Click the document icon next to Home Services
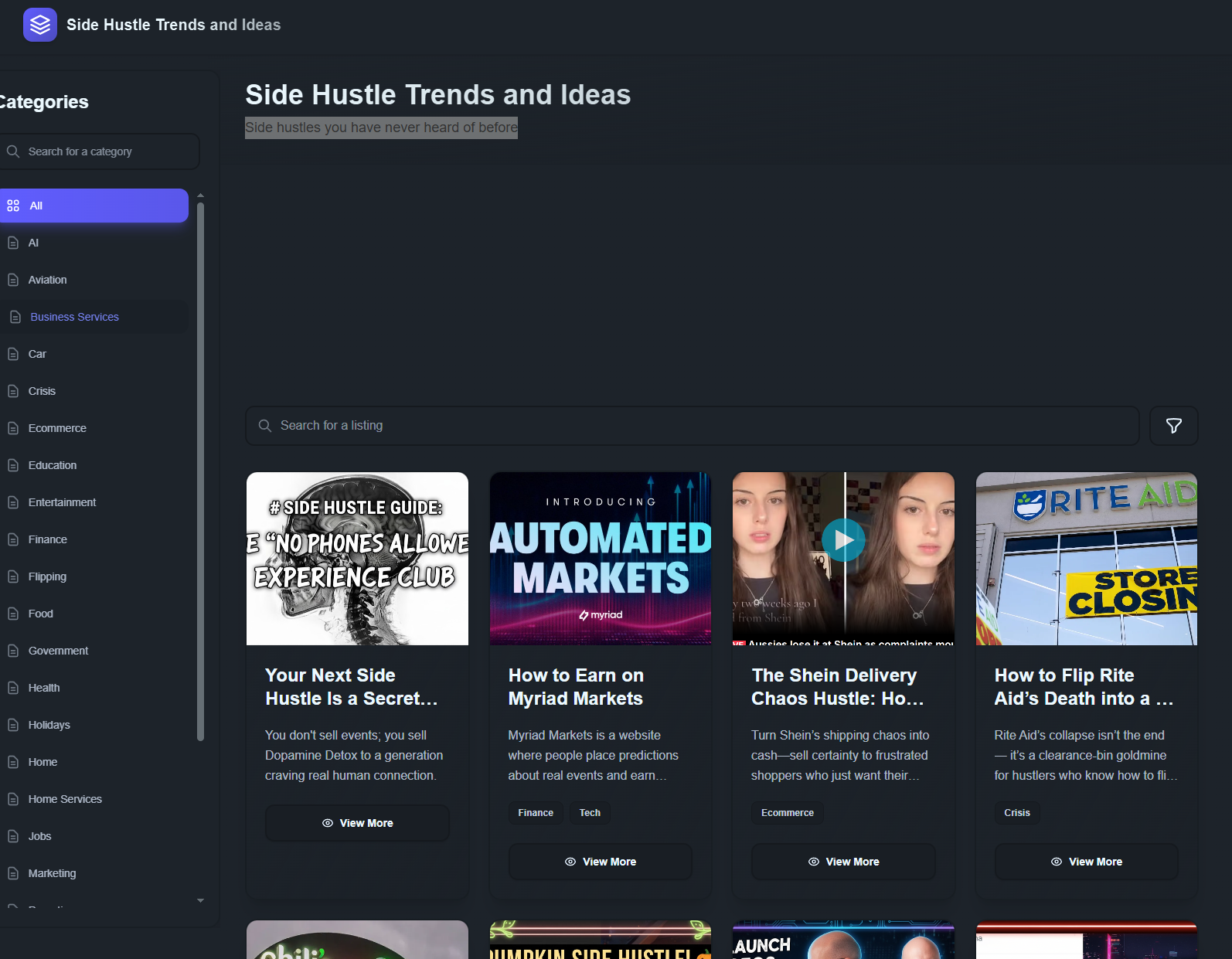1232x959 pixels. [13, 799]
